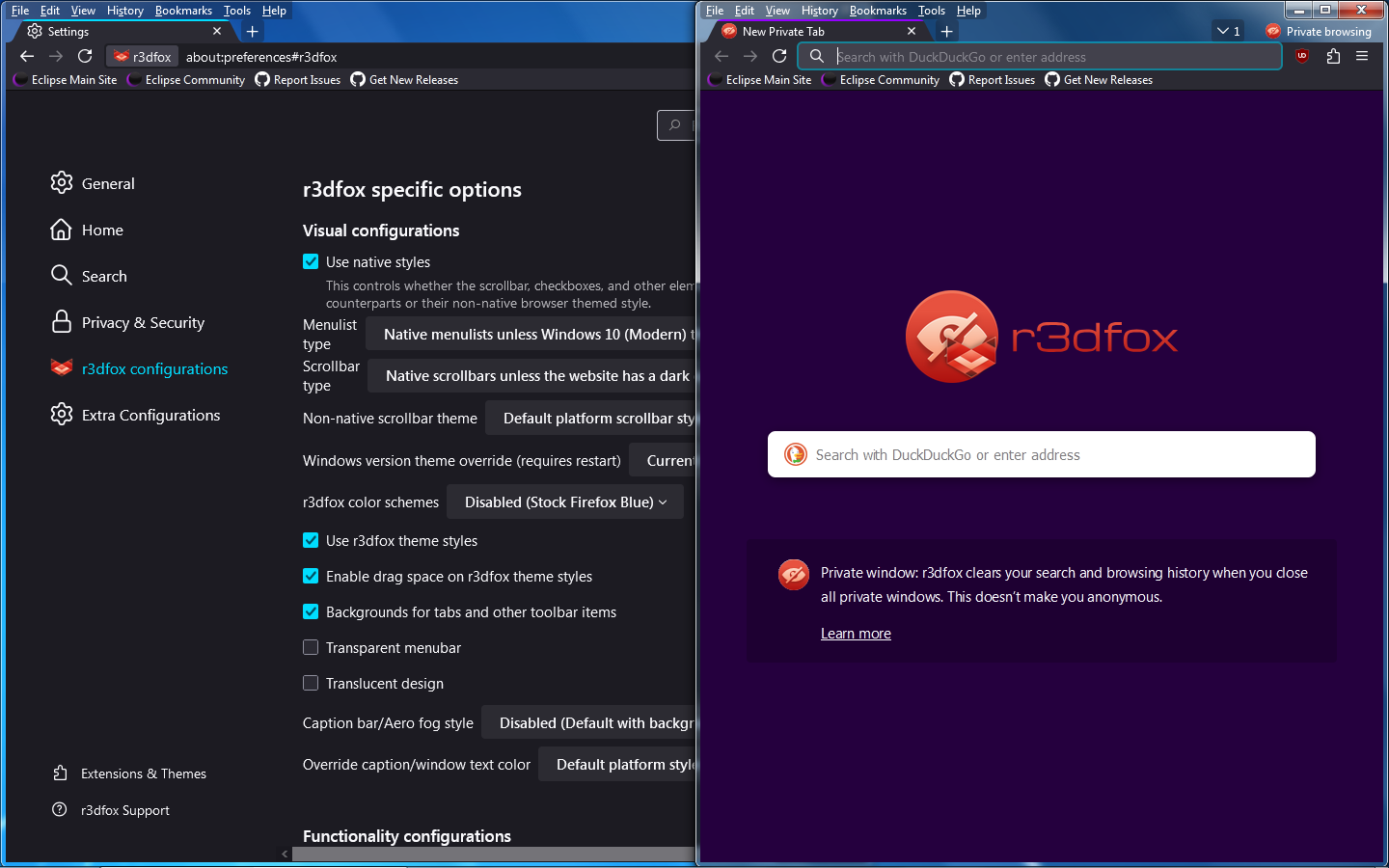This screenshot has height=868, width=1389.
Task: Open the Tools menu in the Settings window
Action: coord(237,11)
